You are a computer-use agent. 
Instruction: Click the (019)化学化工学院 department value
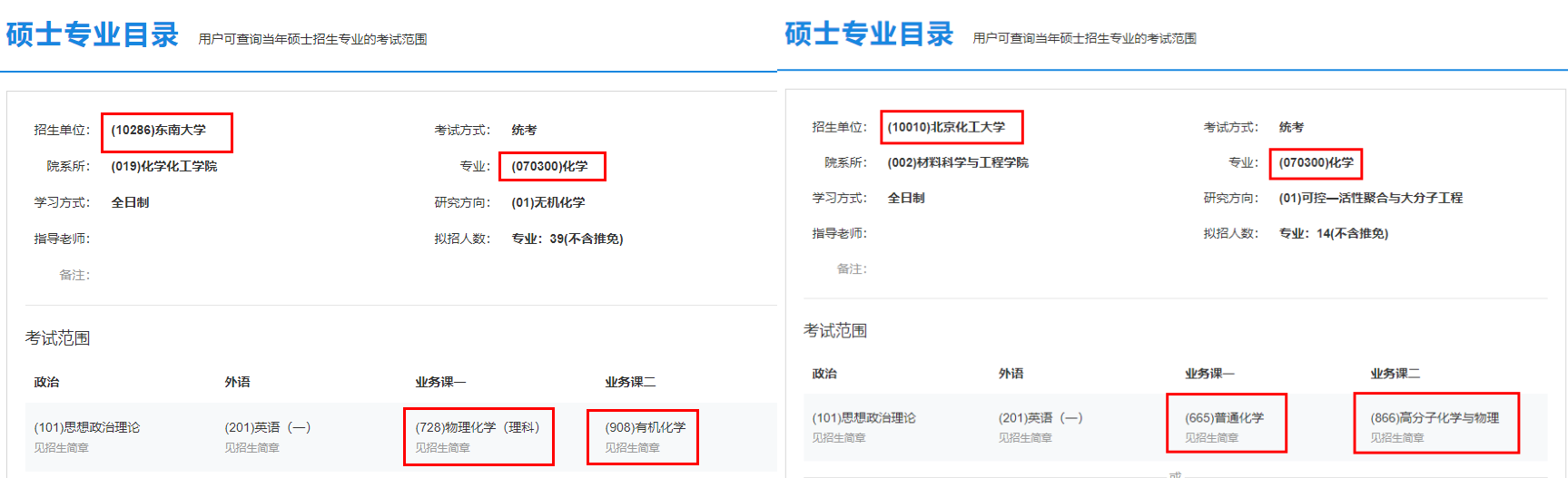164,166
